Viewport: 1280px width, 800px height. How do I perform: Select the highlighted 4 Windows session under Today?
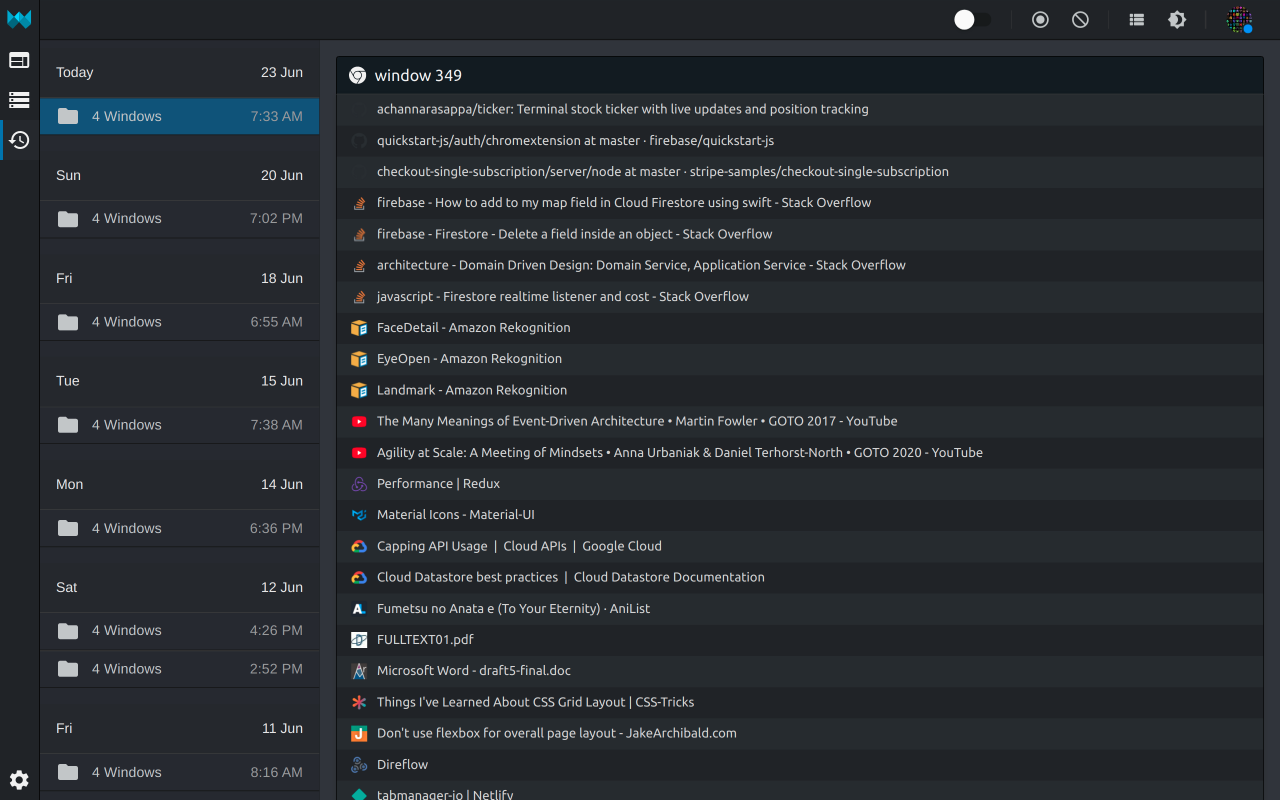(x=179, y=115)
